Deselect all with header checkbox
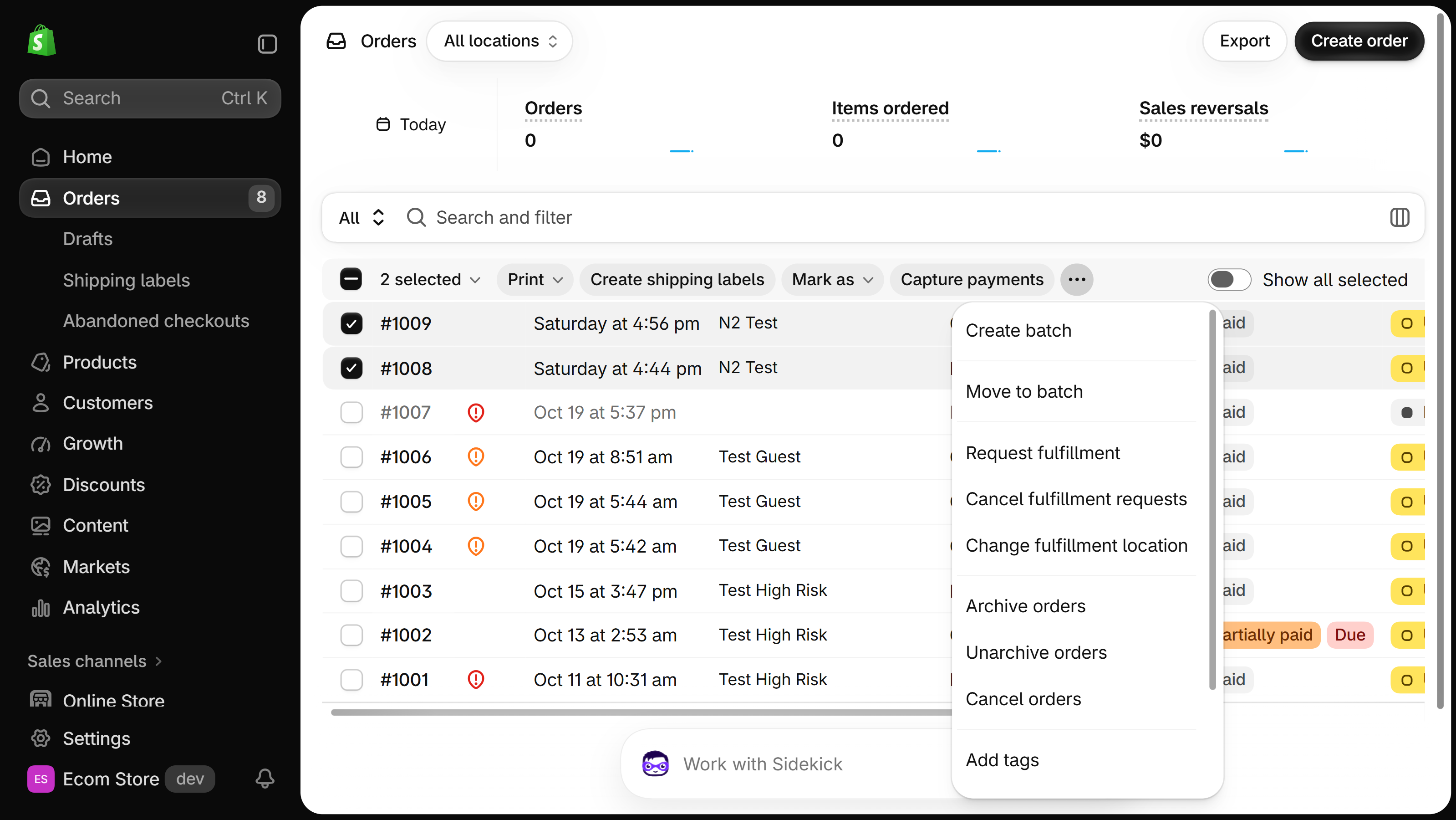1456x820 pixels. click(351, 279)
